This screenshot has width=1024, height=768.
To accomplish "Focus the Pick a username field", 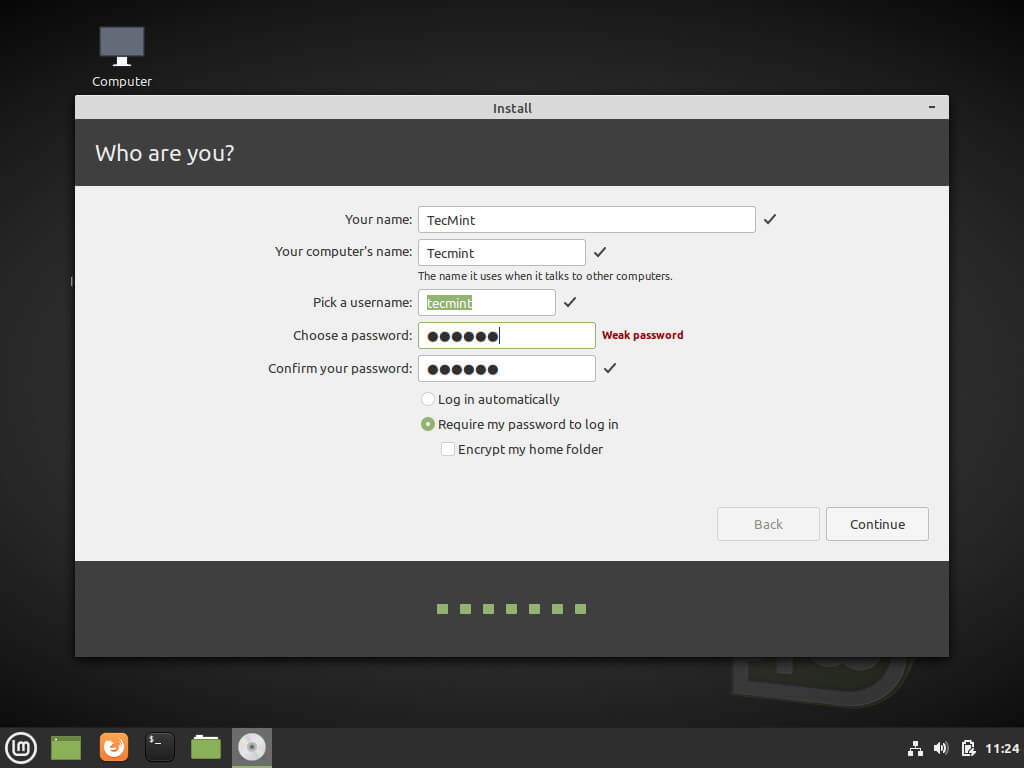I will click(487, 303).
